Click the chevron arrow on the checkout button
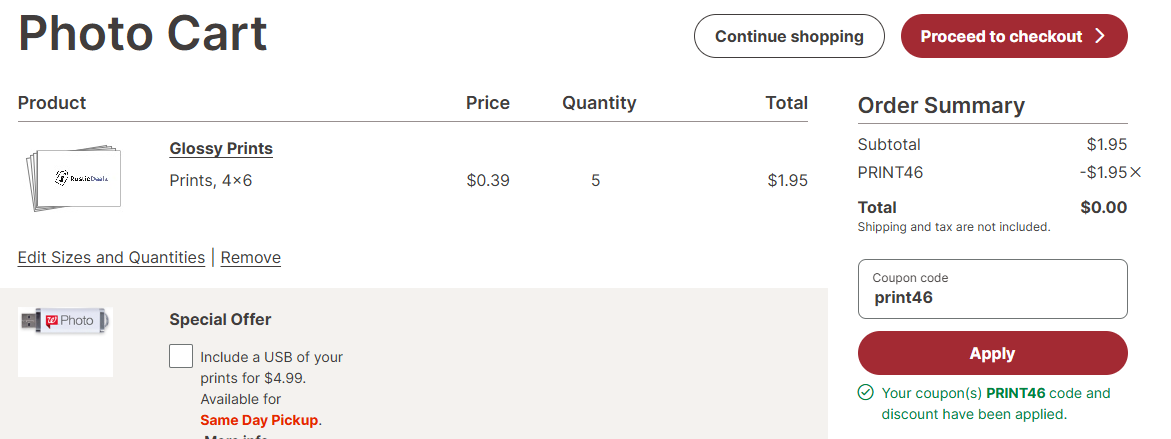 [x=1100, y=36]
